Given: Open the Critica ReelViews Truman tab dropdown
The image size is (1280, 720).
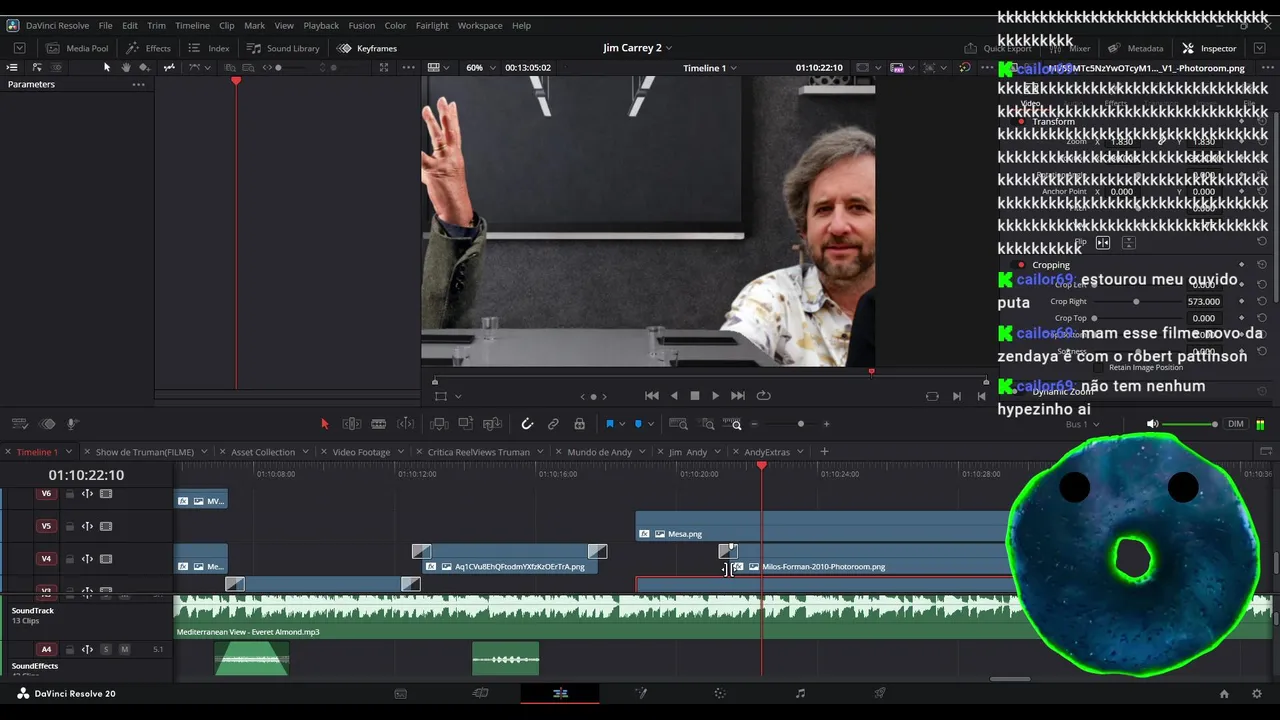Looking at the screenshot, I should point(542,452).
